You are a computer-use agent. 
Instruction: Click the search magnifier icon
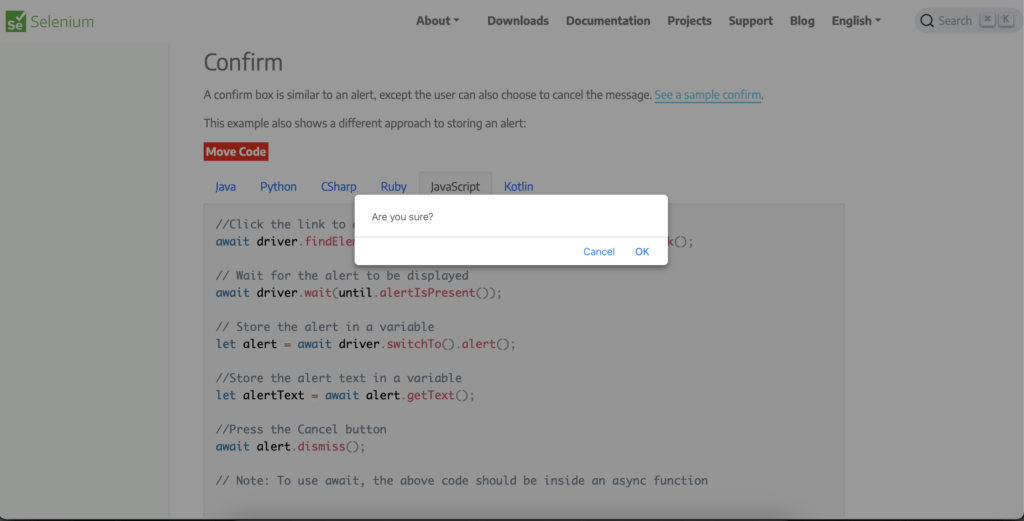tap(927, 21)
